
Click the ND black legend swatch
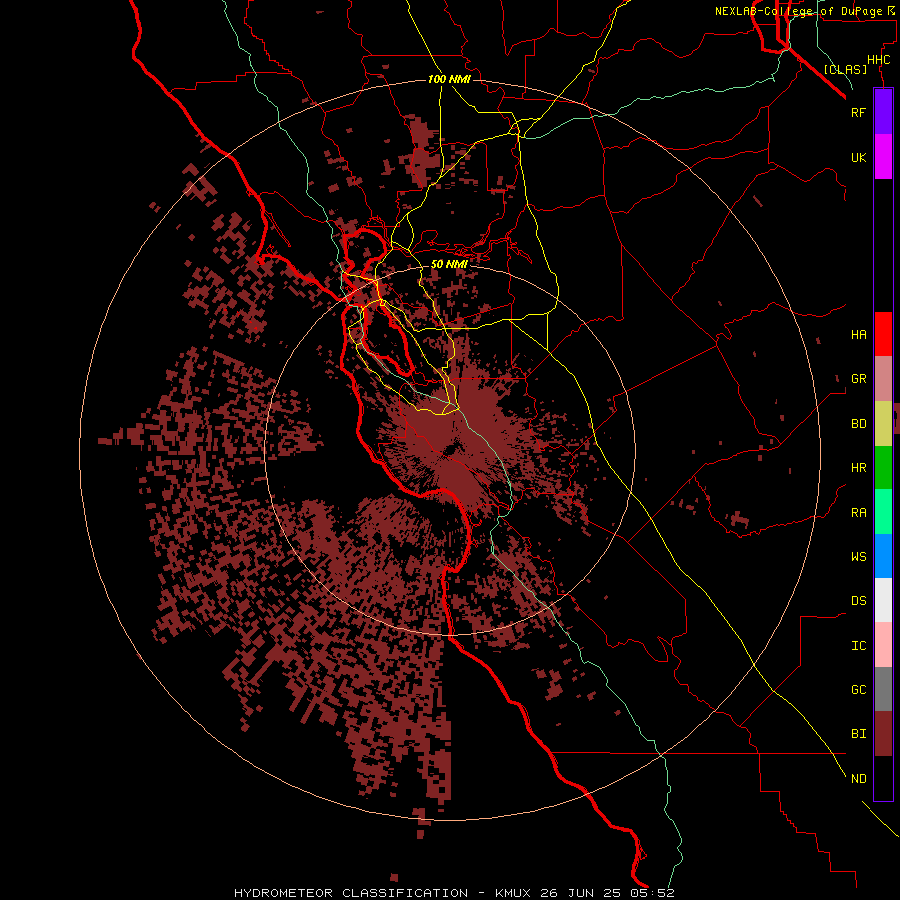coord(883,778)
